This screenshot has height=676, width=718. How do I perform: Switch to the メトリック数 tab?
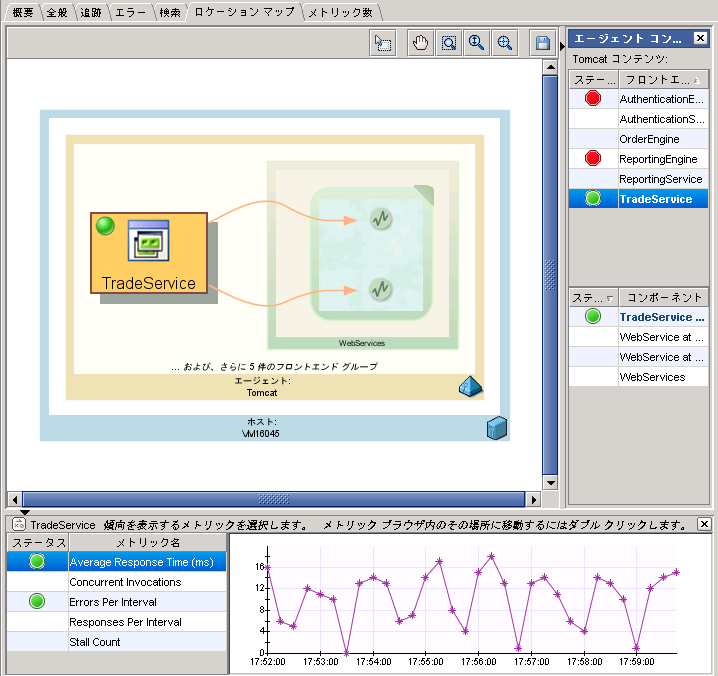click(340, 13)
